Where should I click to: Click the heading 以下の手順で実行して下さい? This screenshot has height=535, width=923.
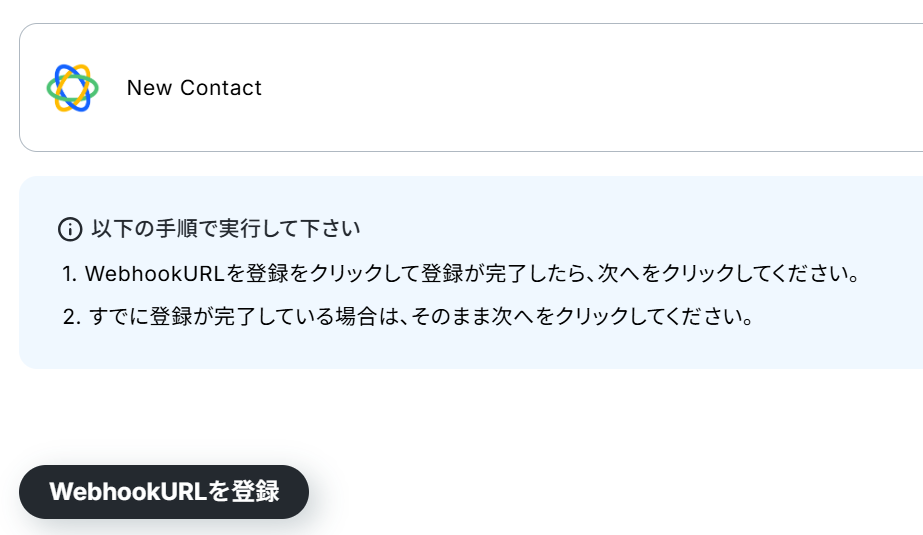pos(226,229)
